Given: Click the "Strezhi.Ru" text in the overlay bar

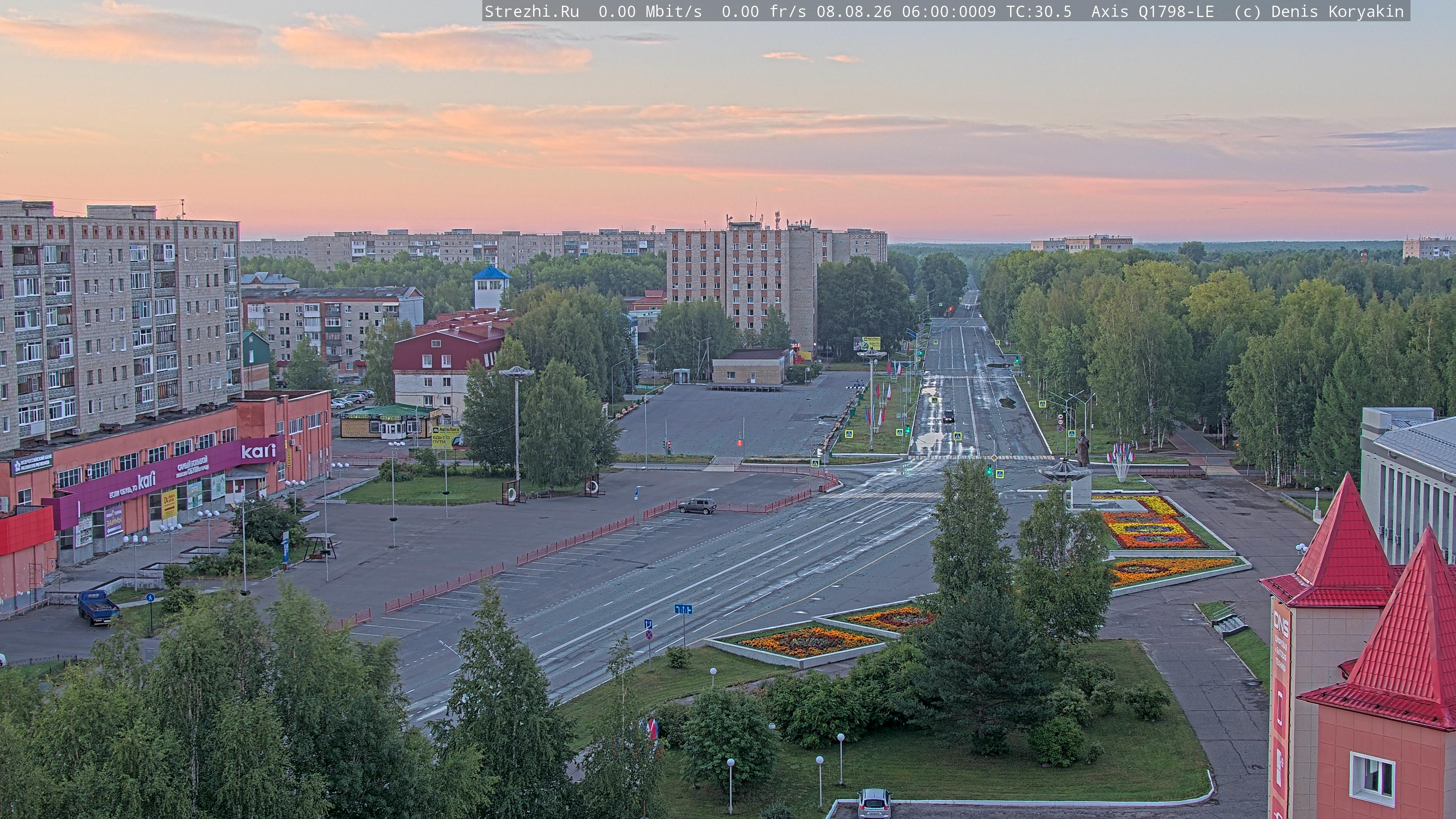Looking at the screenshot, I should tap(532, 11).
